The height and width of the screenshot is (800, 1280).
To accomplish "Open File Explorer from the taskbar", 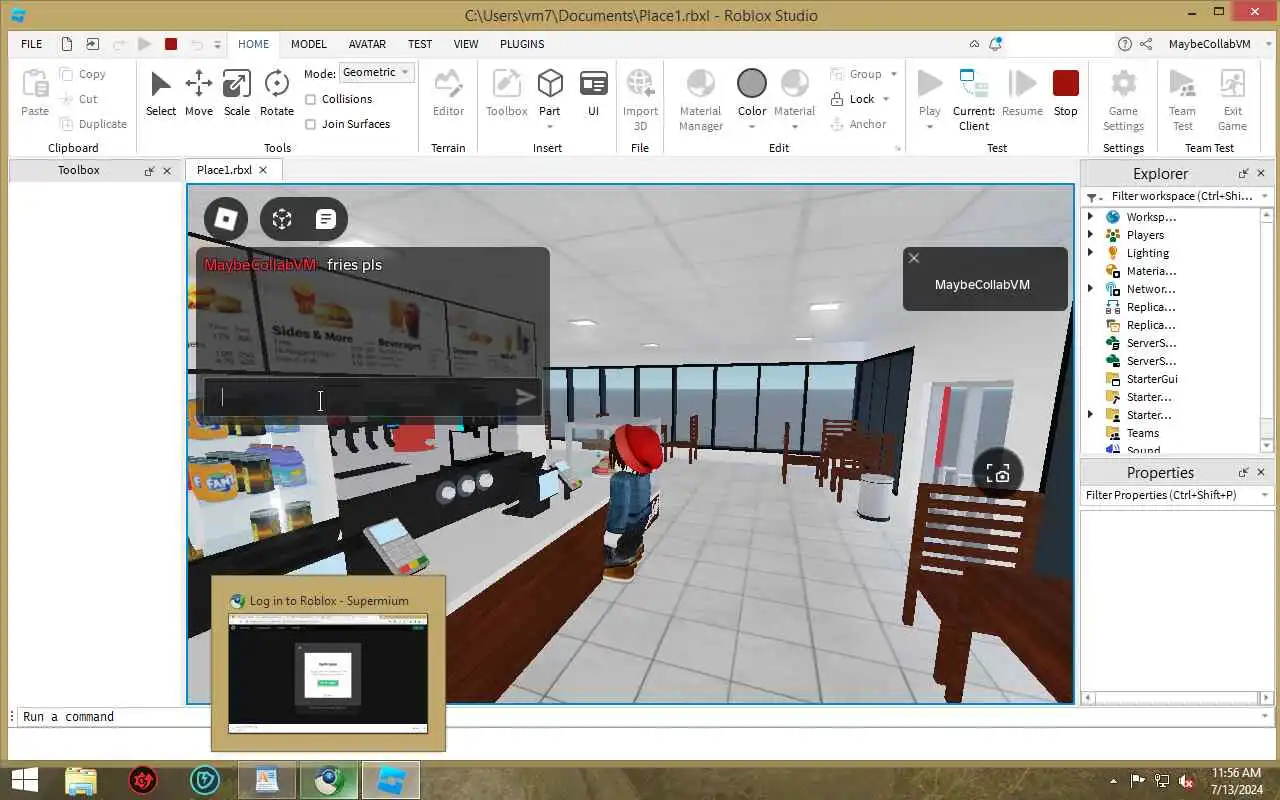I will 81,781.
